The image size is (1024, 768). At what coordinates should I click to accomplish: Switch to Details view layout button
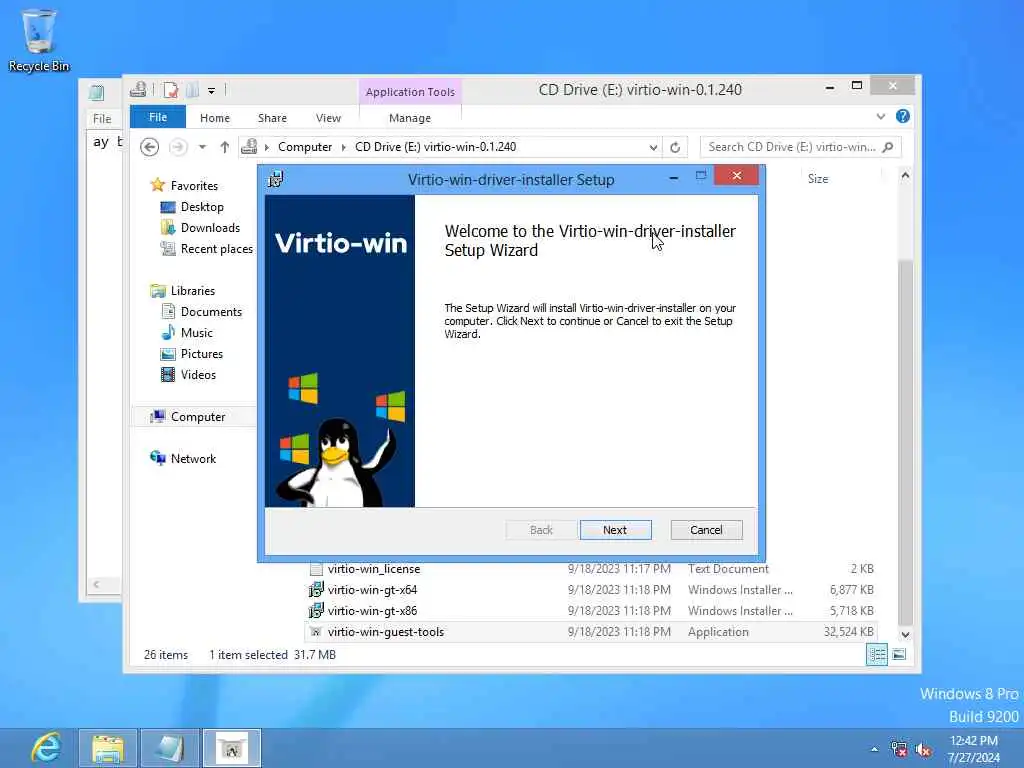coord(876,654)
